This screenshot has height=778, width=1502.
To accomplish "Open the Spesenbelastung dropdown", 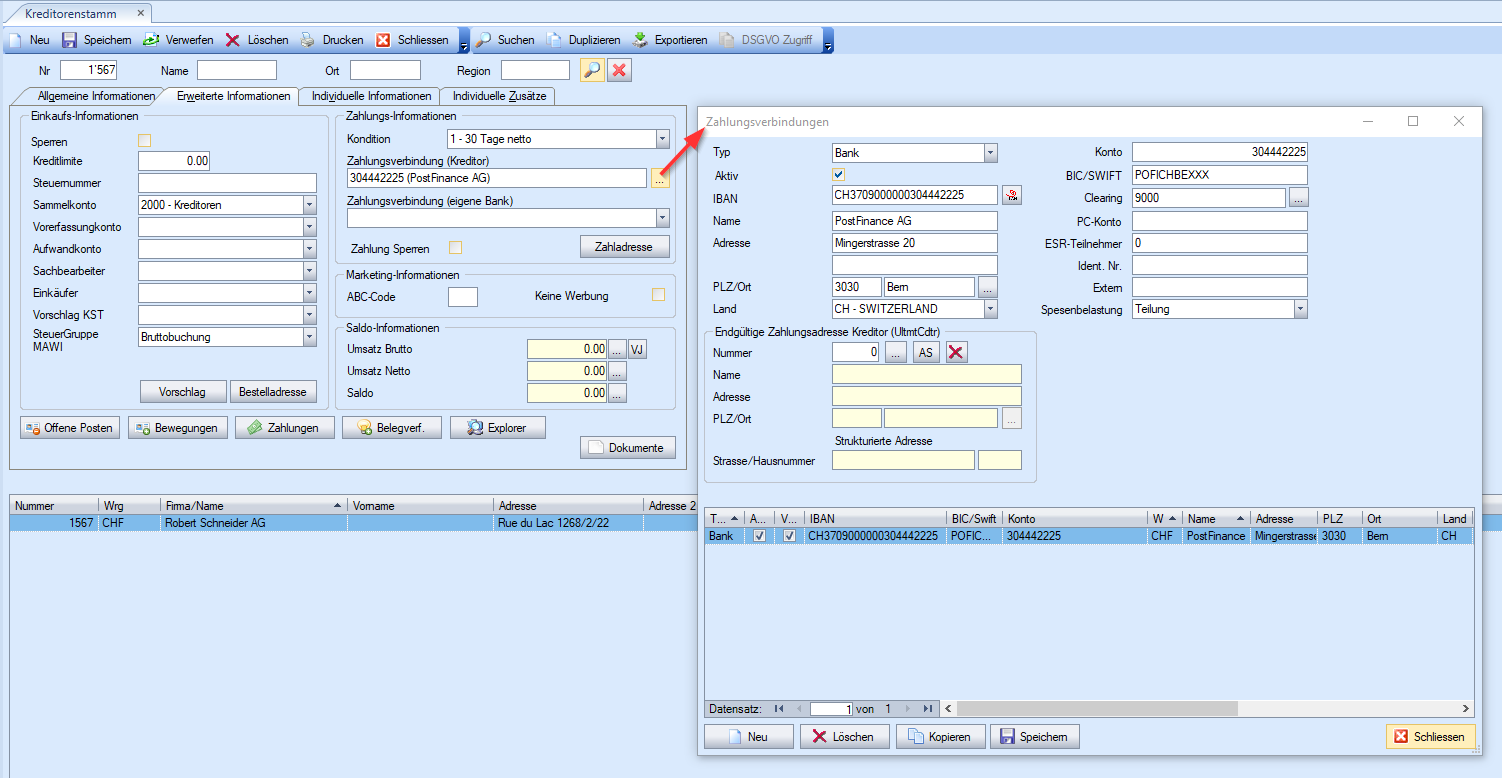I will point(1299,310).
